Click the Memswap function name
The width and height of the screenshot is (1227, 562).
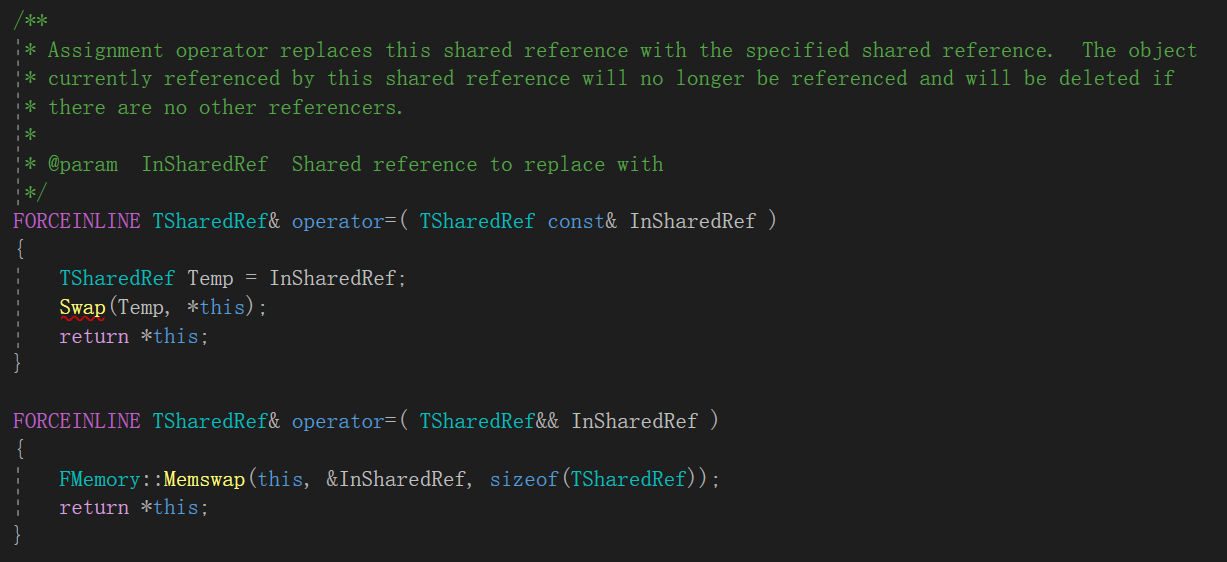pyautogui.click(x=204, y=479)
